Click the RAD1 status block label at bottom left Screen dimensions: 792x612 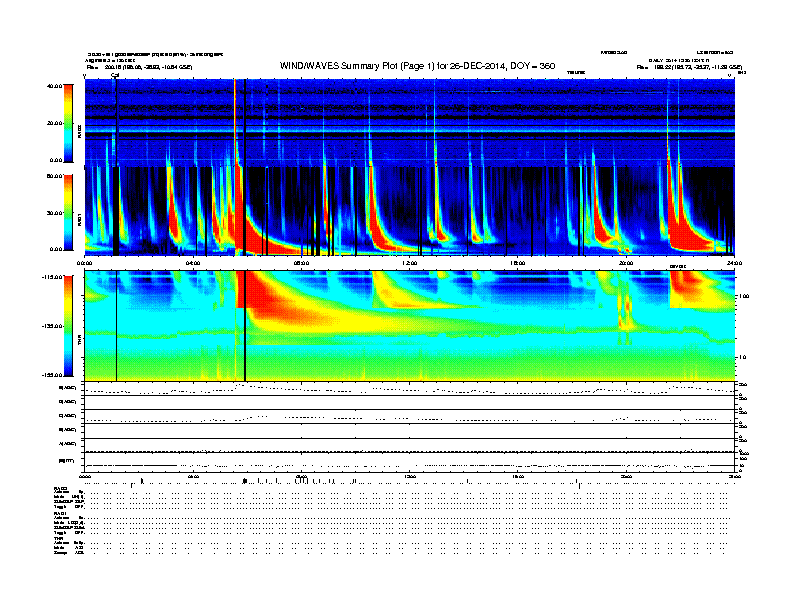[60, 514]
